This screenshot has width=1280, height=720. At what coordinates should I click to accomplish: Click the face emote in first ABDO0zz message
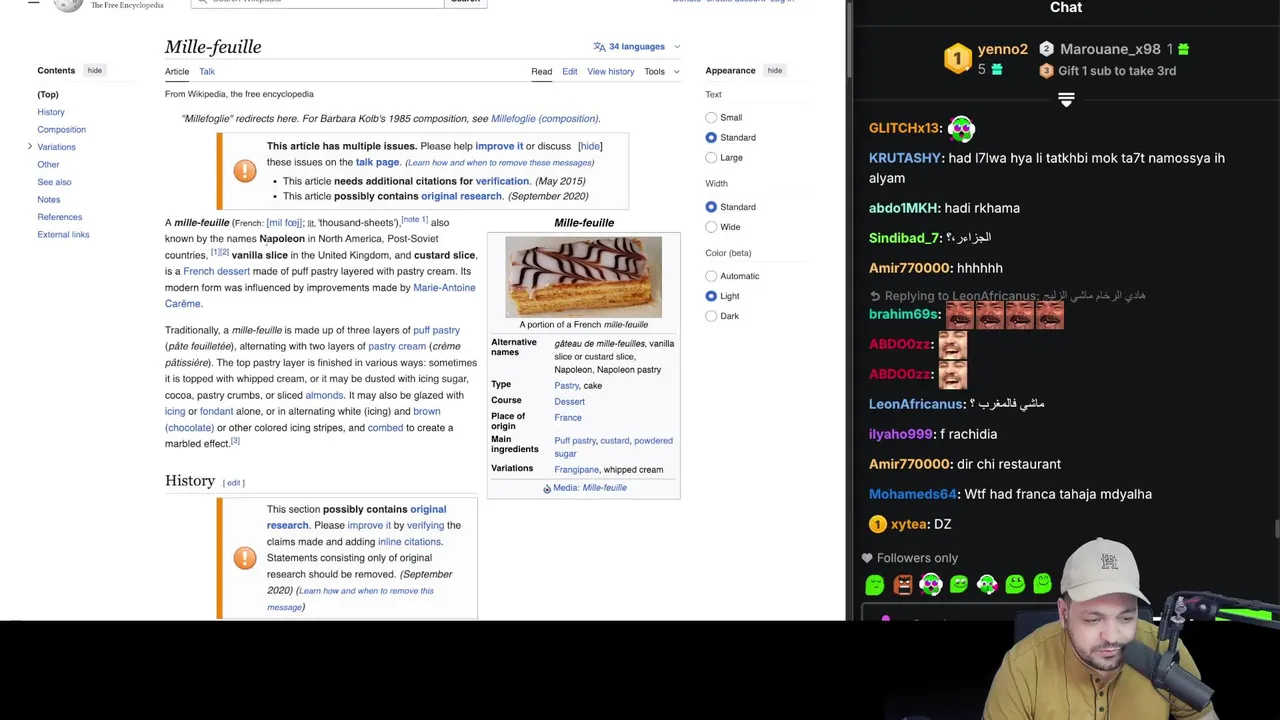pos(953,345)
